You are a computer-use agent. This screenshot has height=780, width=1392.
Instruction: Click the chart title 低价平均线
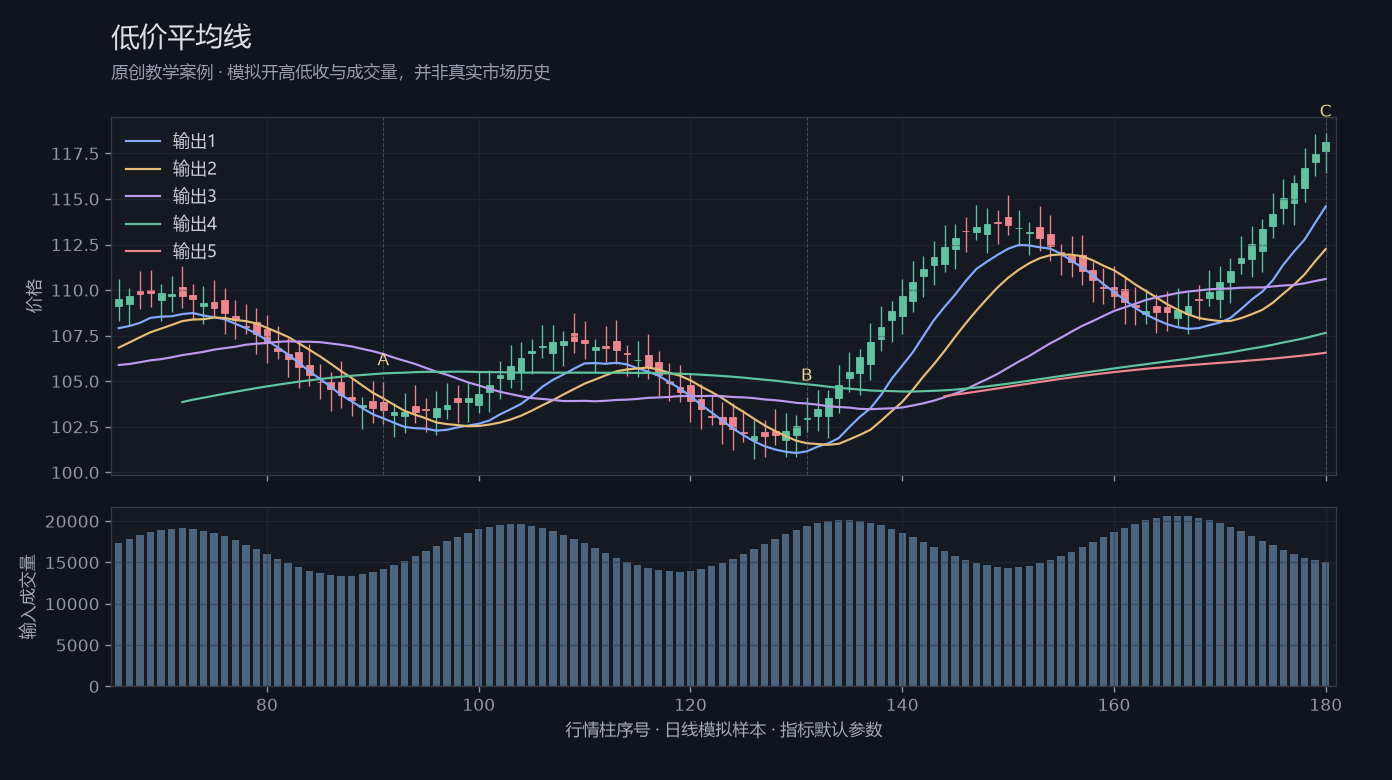[x=181, y=37]
